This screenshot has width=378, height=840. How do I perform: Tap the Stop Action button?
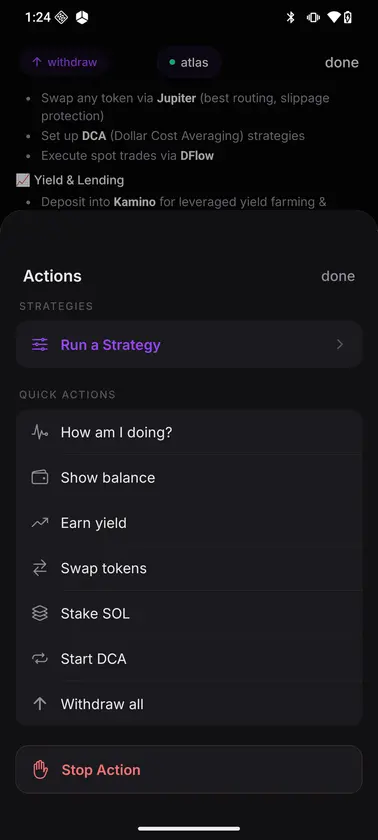click(189, 770)
